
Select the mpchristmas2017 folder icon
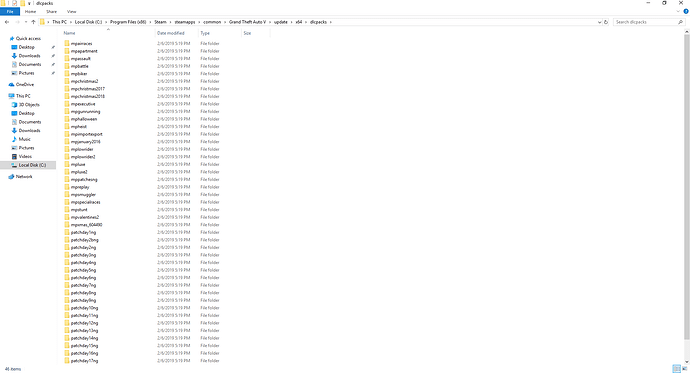point(67,89)
